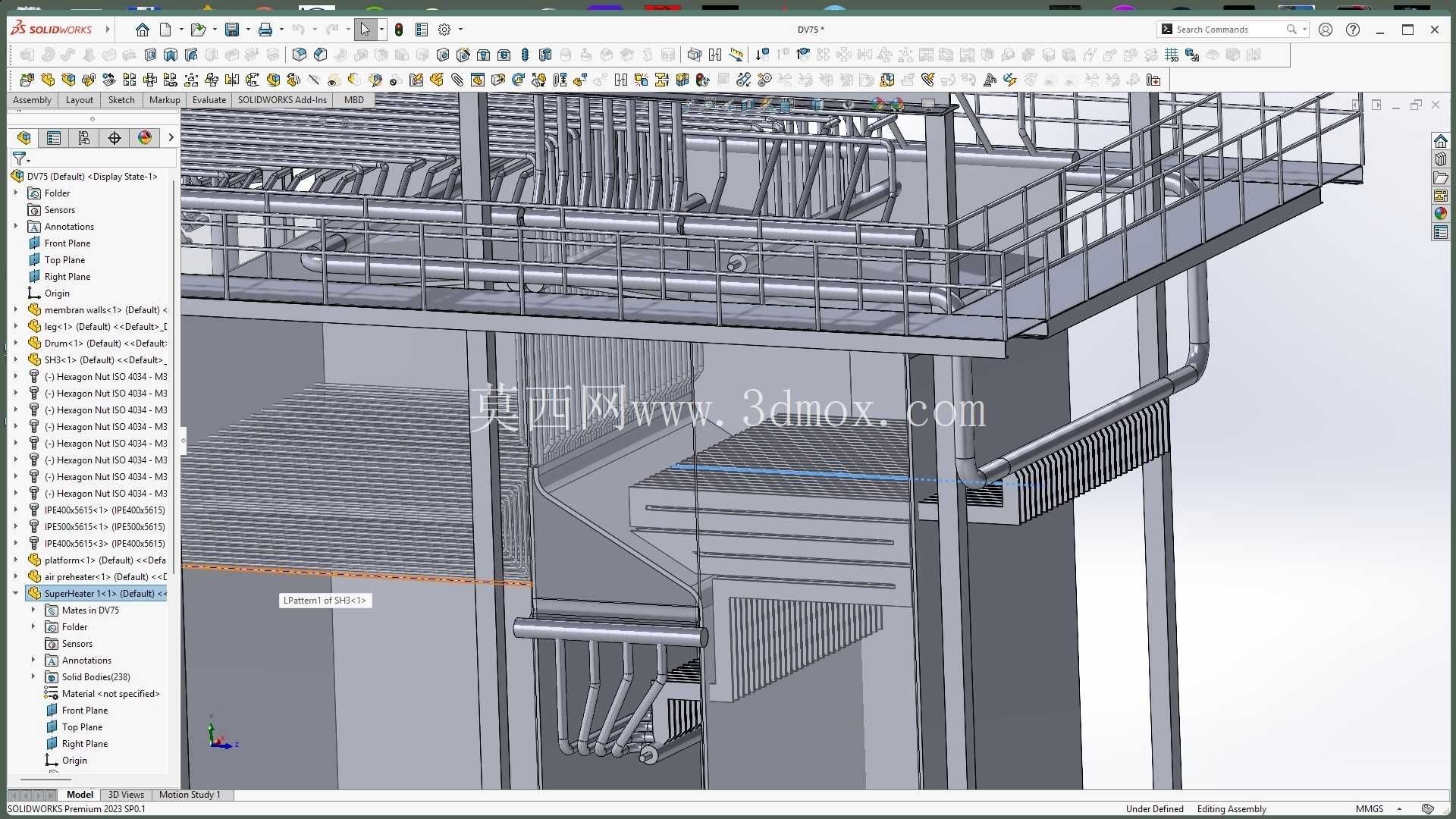Toggle the 3D grid icon
The height and width of the screenshot is (819, 1456).
pyautogui.click(x=1172, y=55)
